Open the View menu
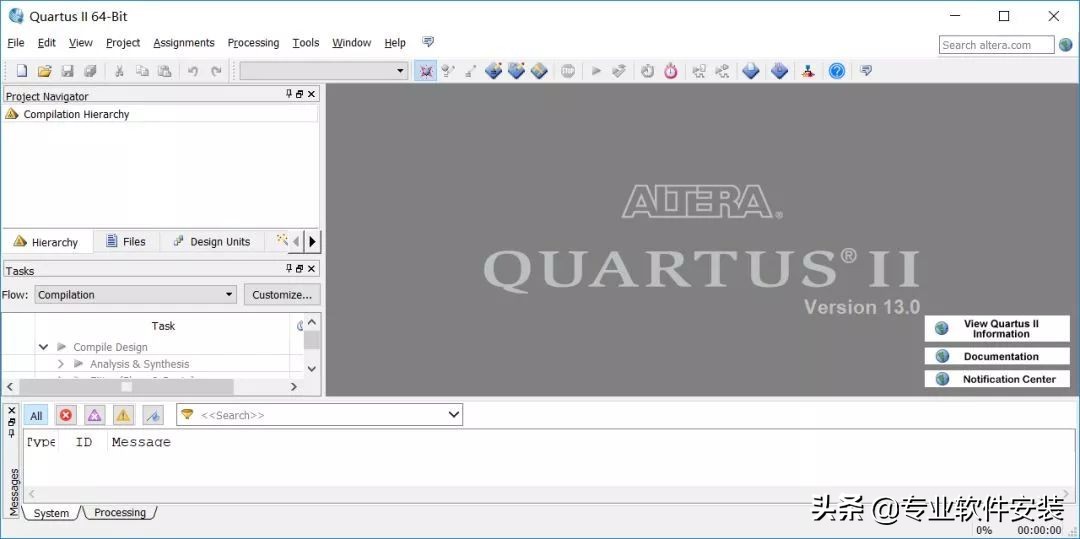1080x539 pixels. tap(81, 43)
